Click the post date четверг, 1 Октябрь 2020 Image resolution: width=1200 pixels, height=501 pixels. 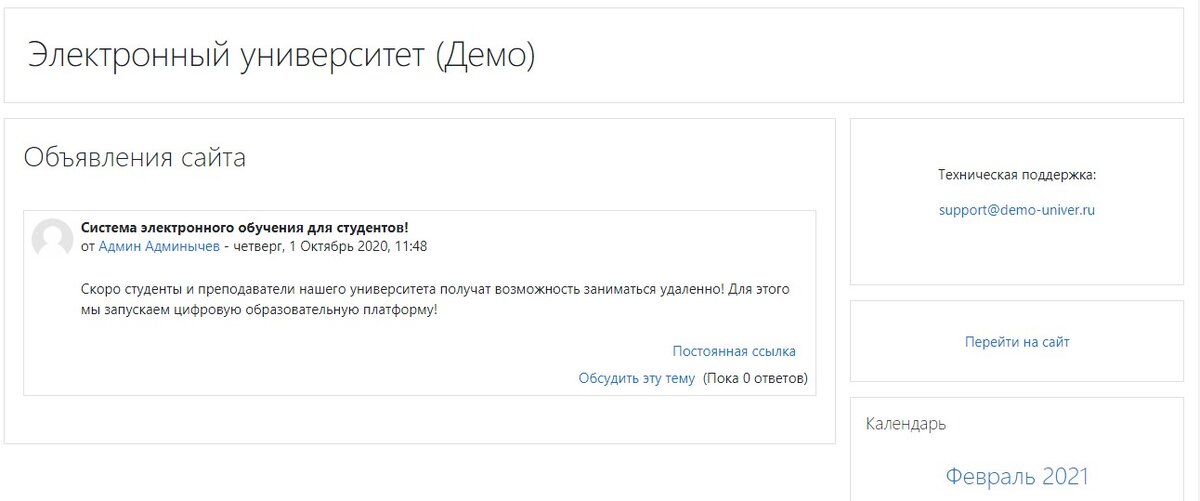click(x=313, y=246)
